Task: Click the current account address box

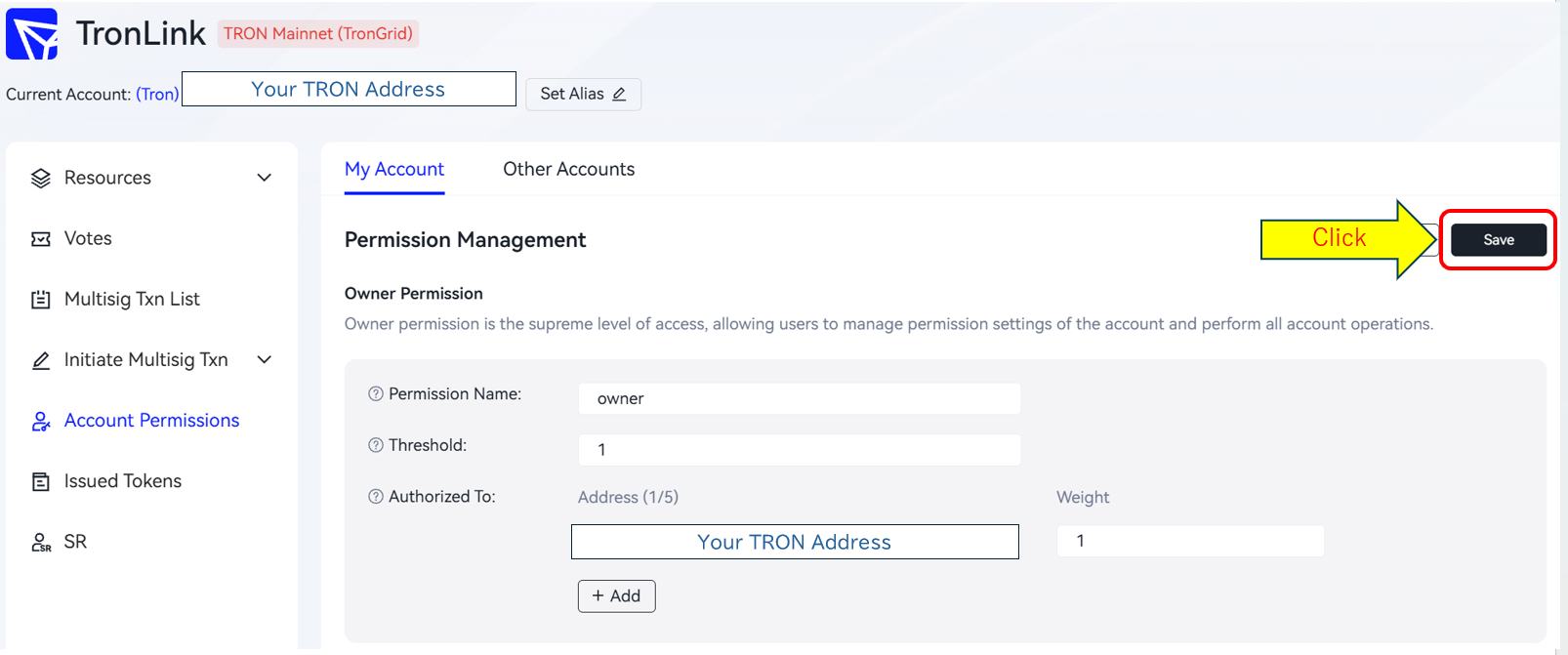Action: pos(349,89)
